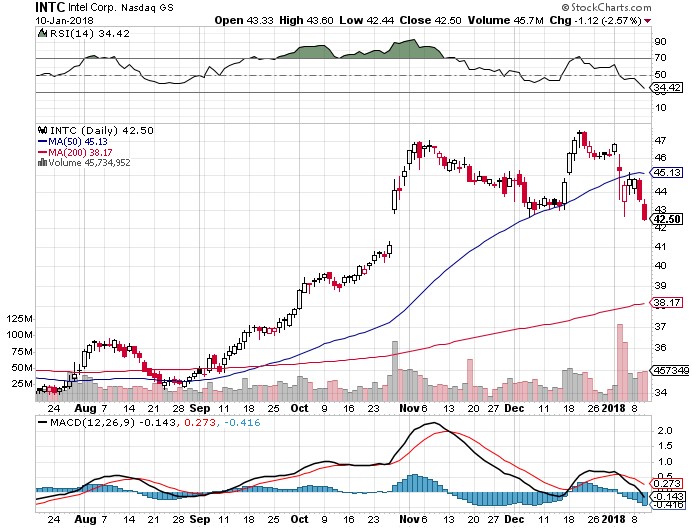Click the -0.143 MACD line tag on axis

(x=667, y=496)
